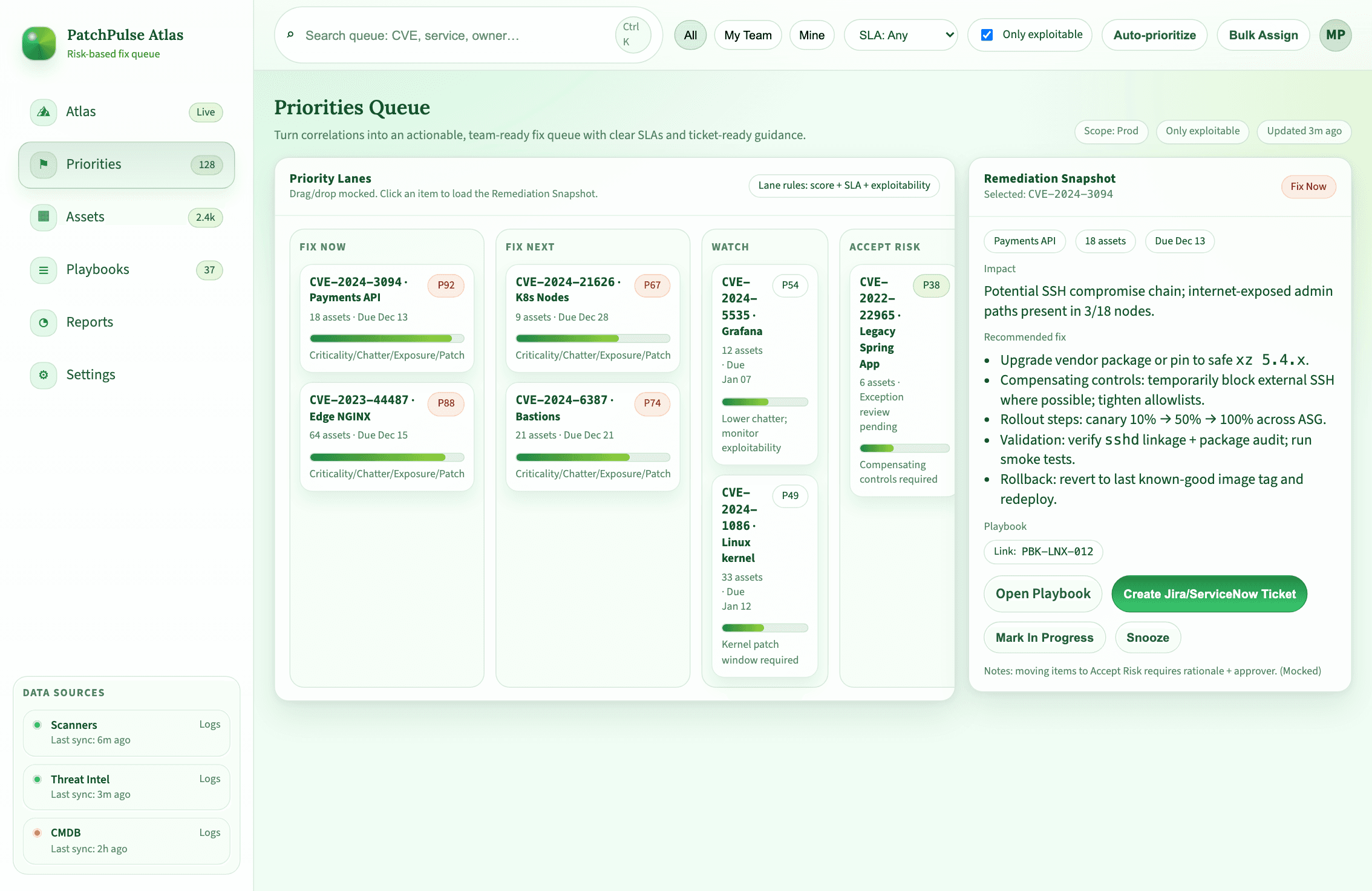Uncheck the Only exploitable checkbox
Screen dimensions: 1372x891
[x=987, y=35]
